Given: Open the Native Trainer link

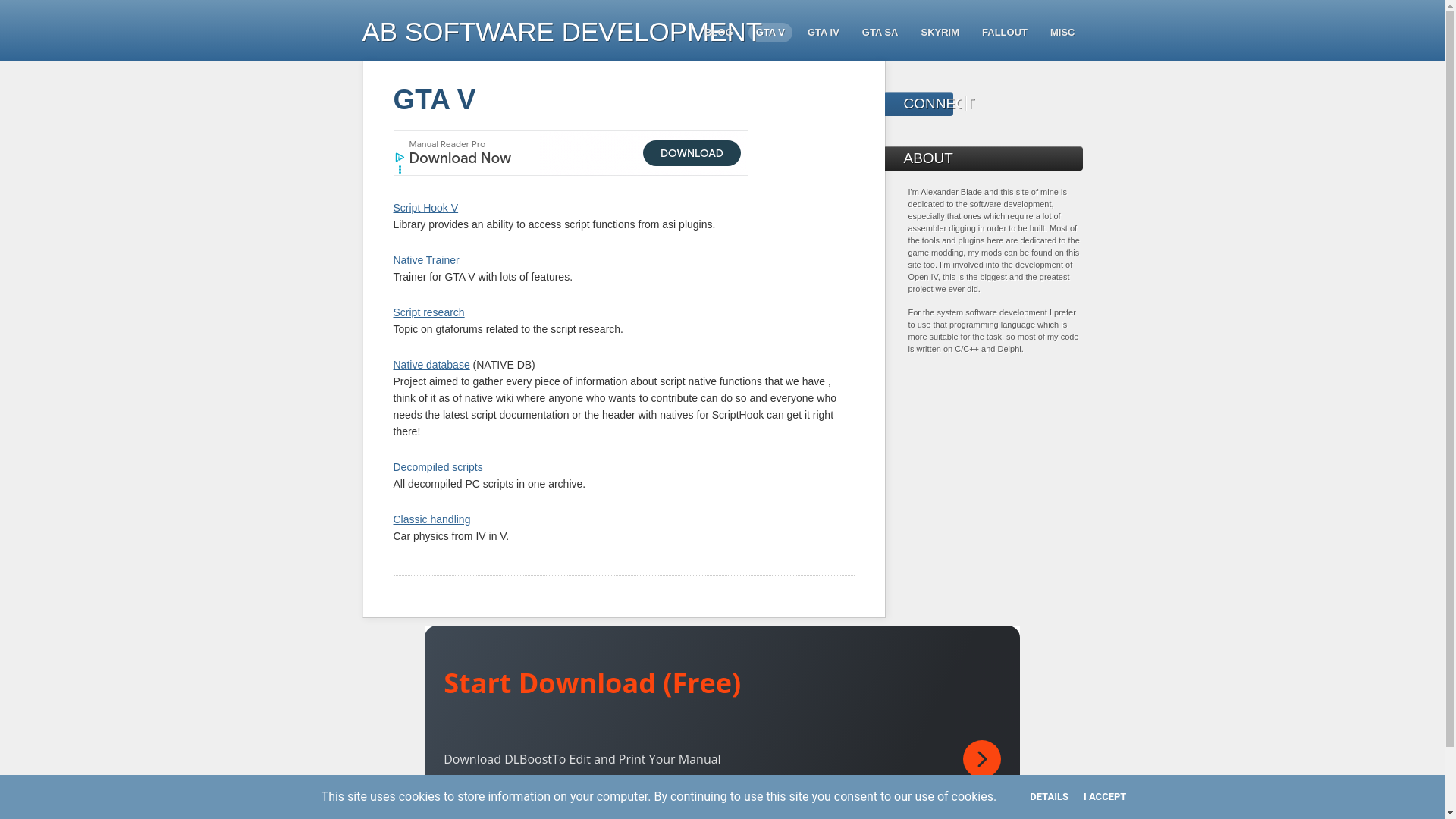Looking at the screenshot, I should point(425,260).
